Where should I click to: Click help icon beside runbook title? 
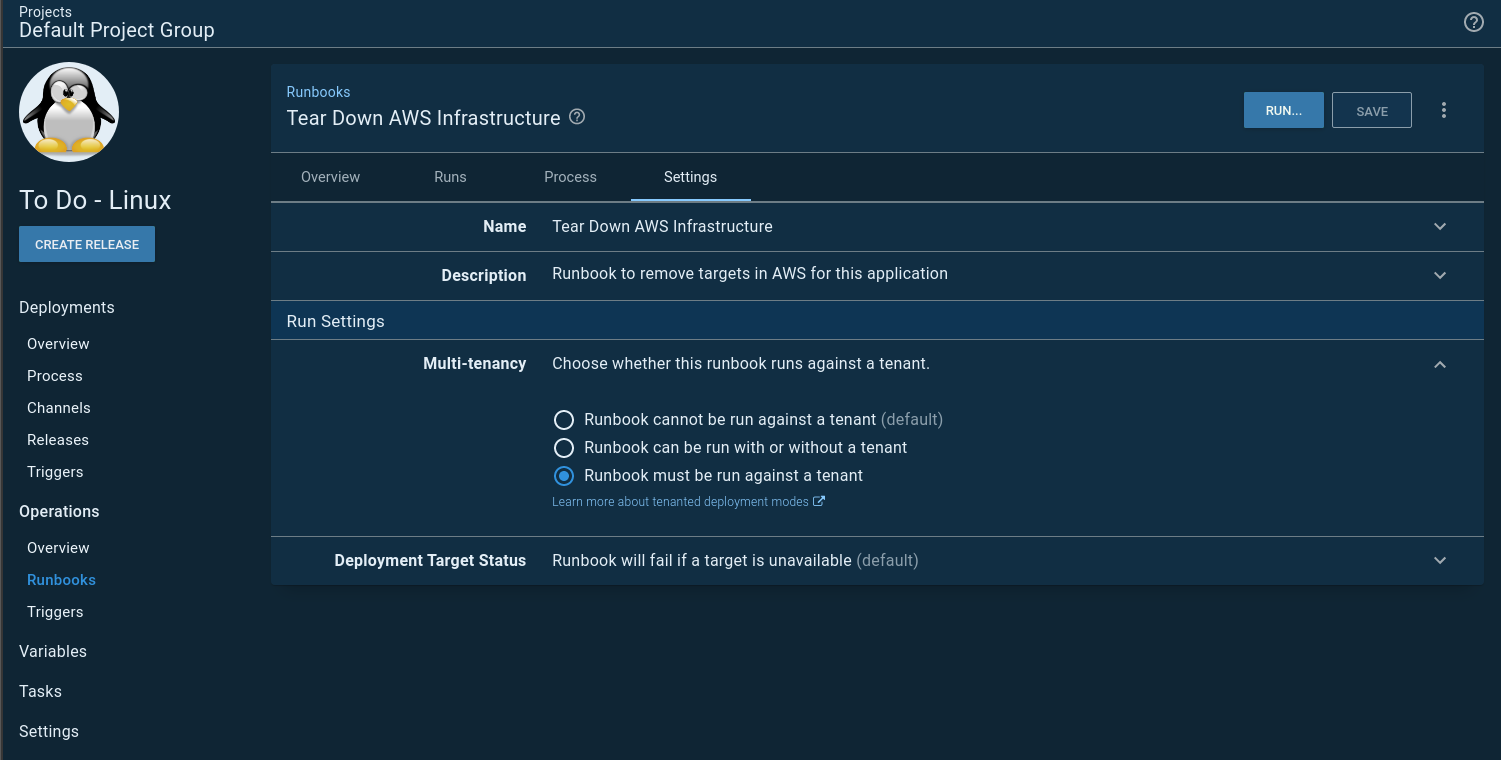pos(577,117)
